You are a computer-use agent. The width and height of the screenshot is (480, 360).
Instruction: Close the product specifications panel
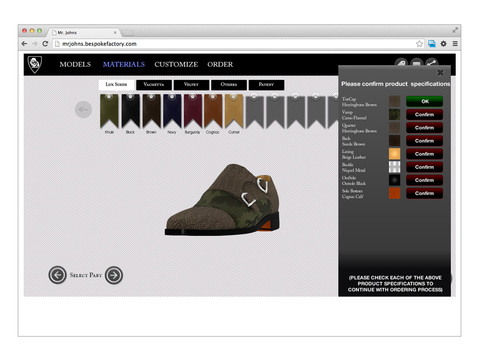440,72
